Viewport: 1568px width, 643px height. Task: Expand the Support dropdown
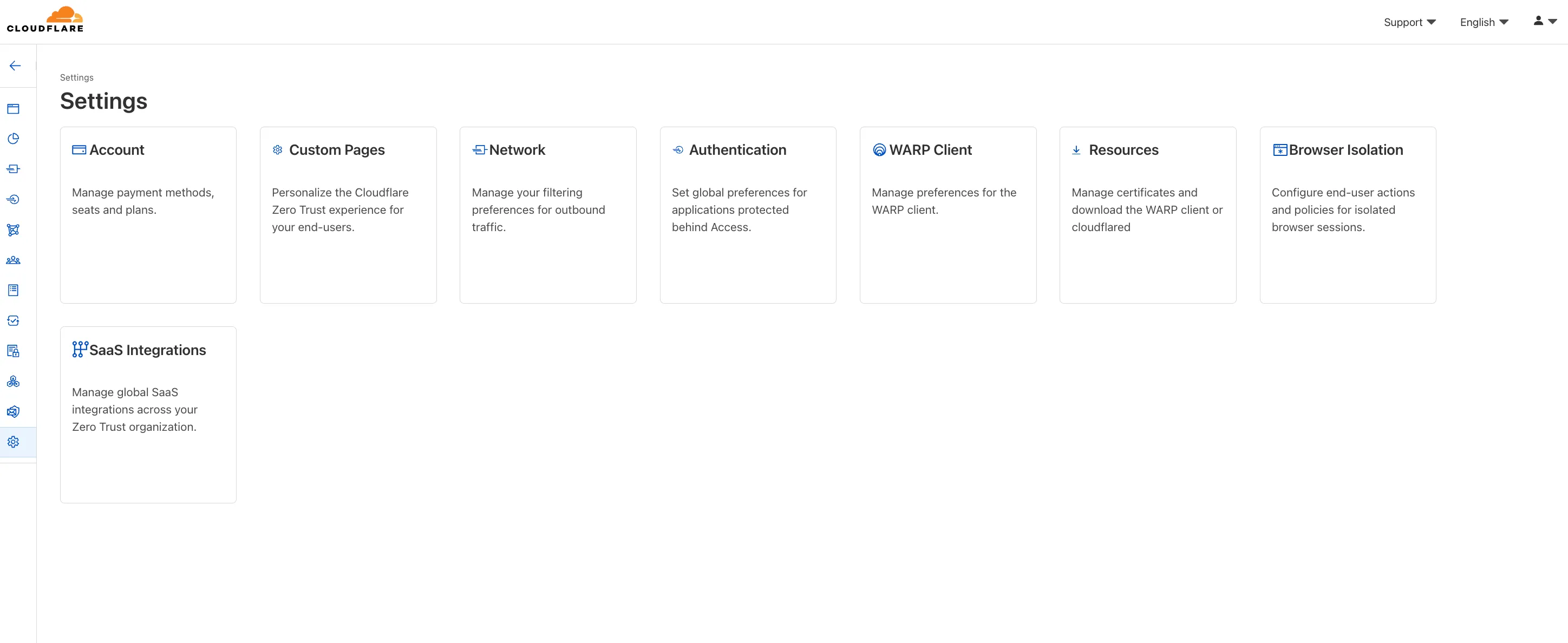click(1410, 23)
